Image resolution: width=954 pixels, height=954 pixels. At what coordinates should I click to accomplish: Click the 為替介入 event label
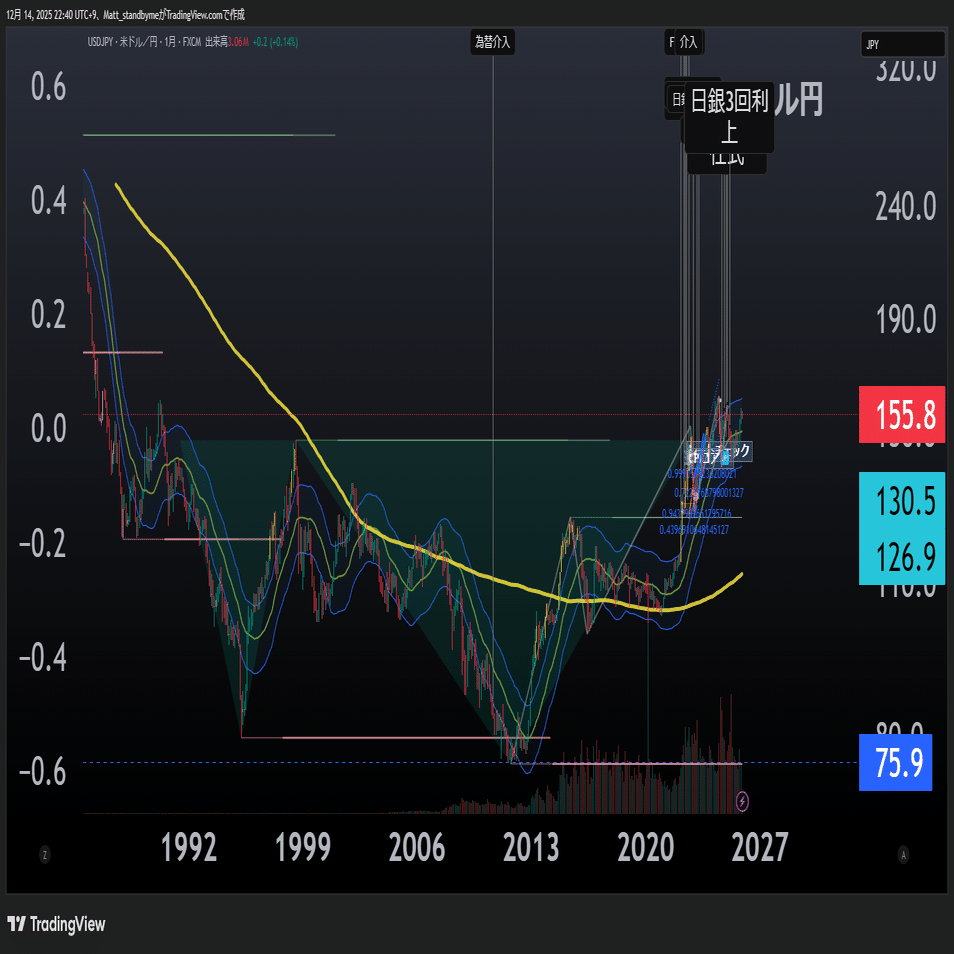coord(493,42)
